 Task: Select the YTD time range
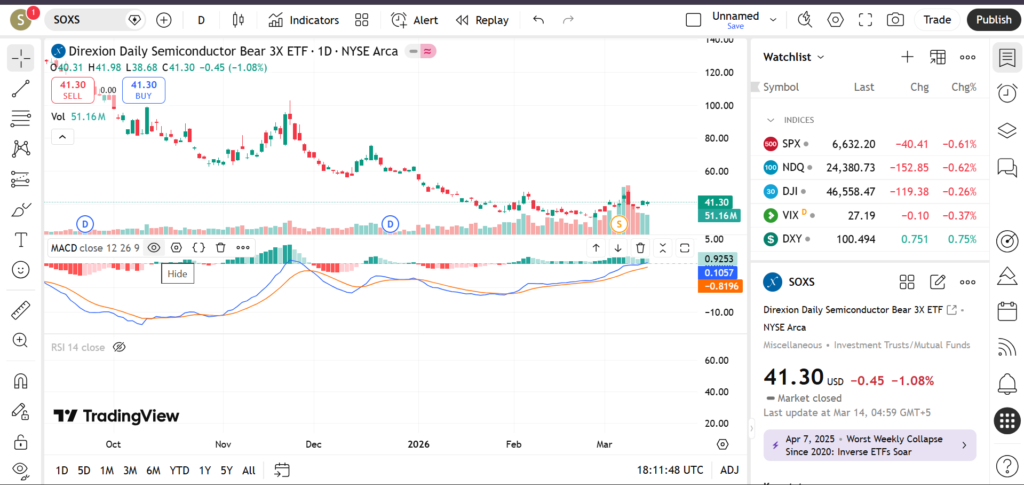(x=179, y=470)
